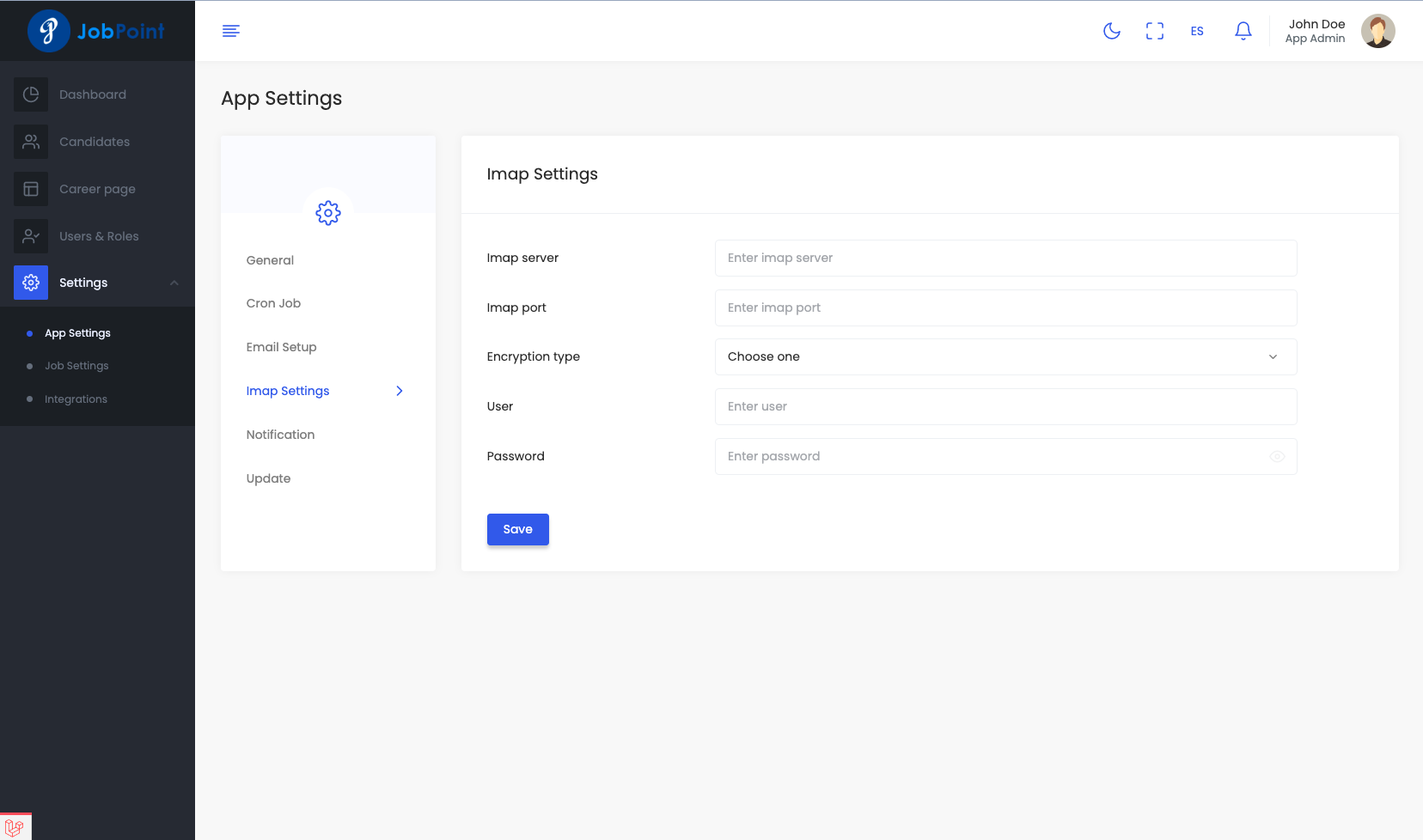Open the Encryption type dropdown
Viewport: 1423px width, 840px height.
tap(1005, 357)
